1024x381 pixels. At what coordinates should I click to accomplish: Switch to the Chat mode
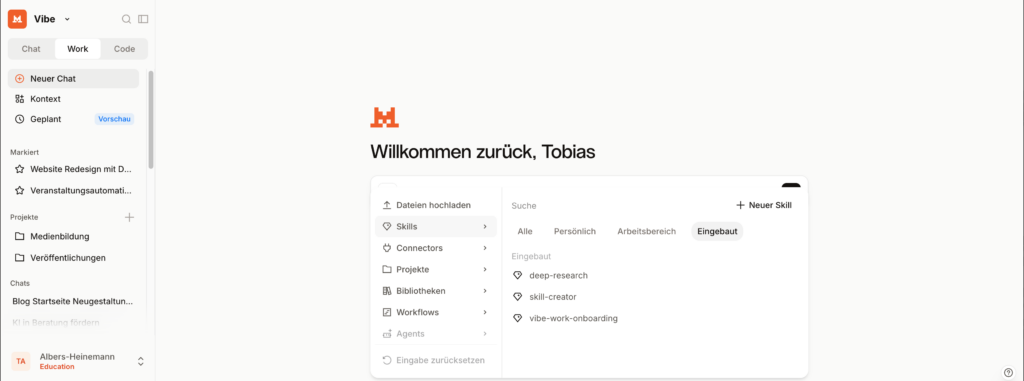click(x=31, y=49)
